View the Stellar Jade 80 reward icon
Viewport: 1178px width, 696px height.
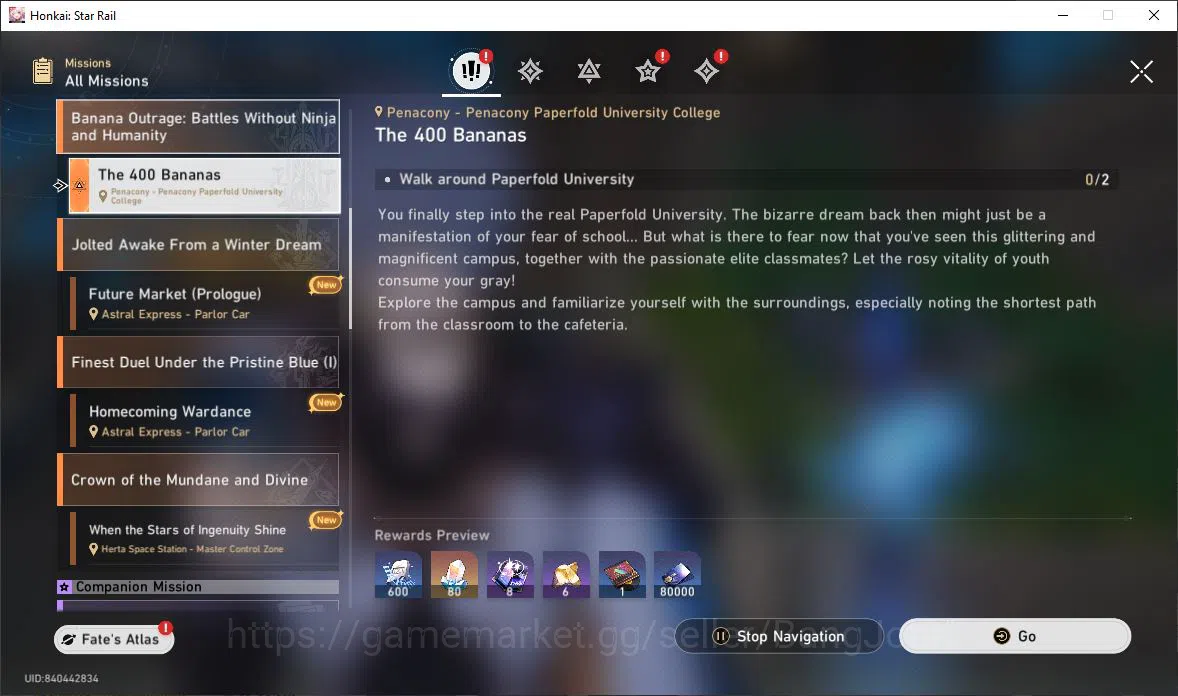[454, 575]
